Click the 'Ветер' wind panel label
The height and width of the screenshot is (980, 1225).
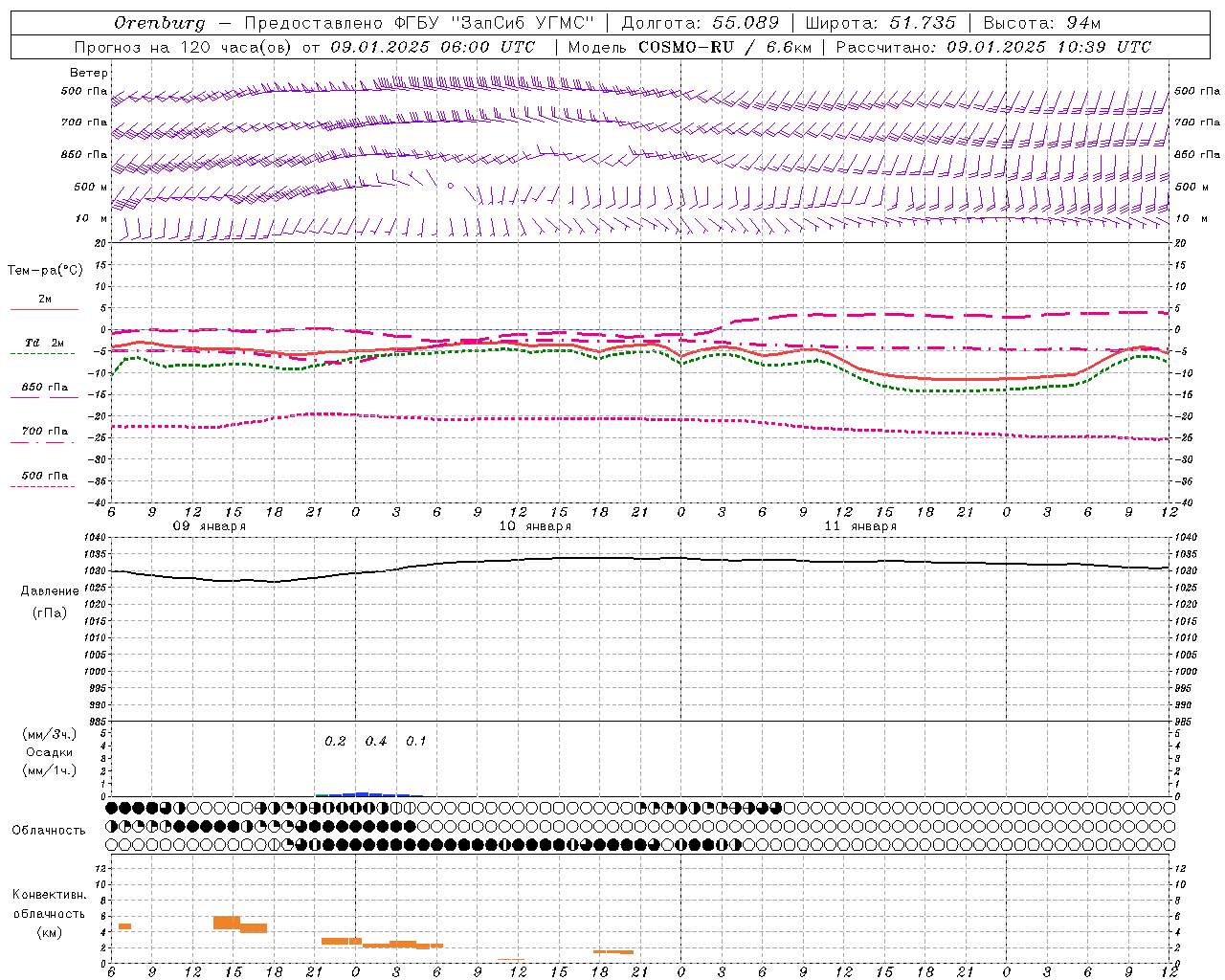(89, 73)
